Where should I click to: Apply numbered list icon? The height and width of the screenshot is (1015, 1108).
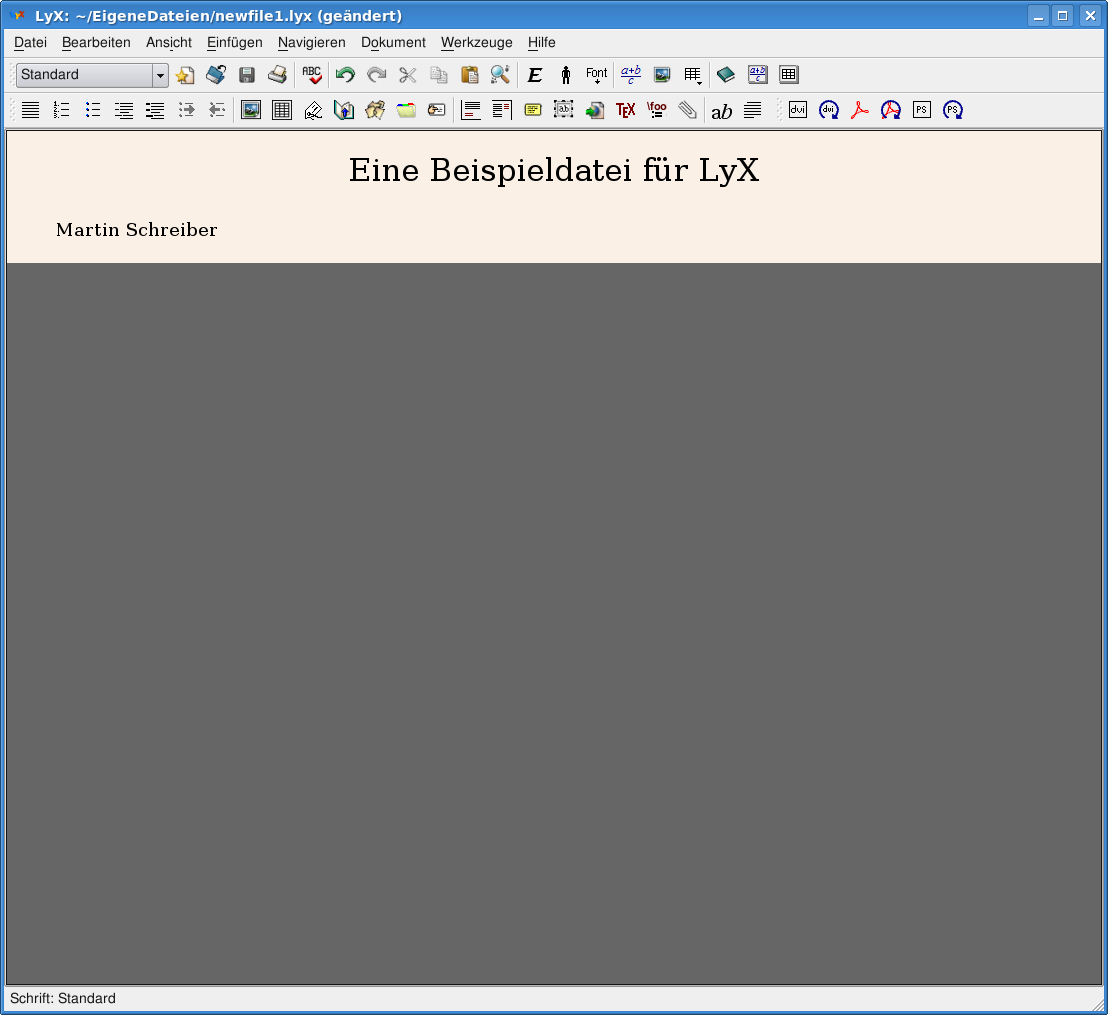(x=61, y=110)
